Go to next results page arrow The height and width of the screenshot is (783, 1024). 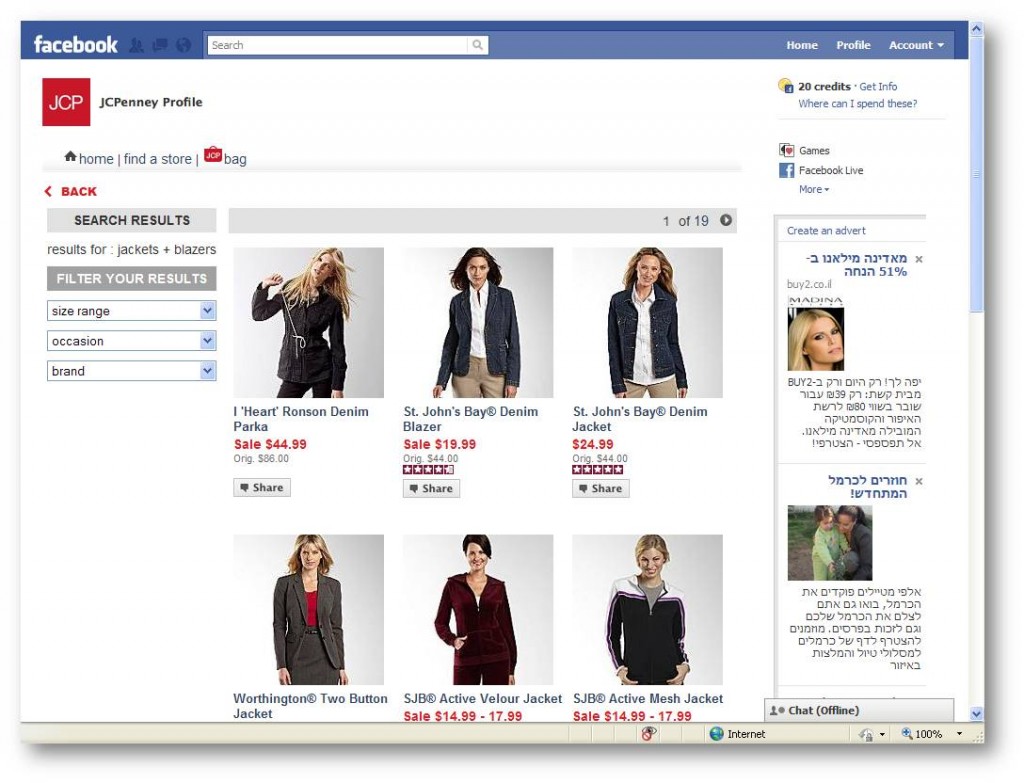coord(726,220)
